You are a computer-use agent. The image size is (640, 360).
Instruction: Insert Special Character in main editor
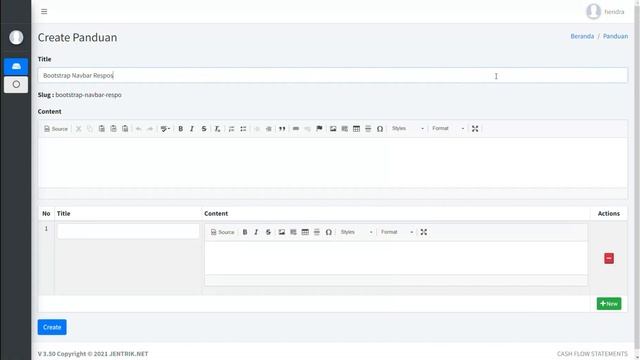pyautogui.click(x=380, y=129)
